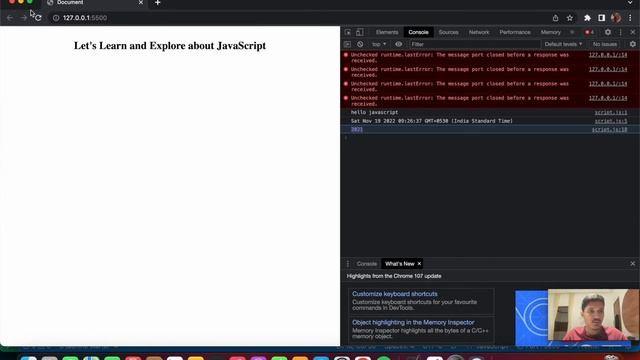Open source link of third runtime.lastError message
640x360 pixels.
[608, 84]
